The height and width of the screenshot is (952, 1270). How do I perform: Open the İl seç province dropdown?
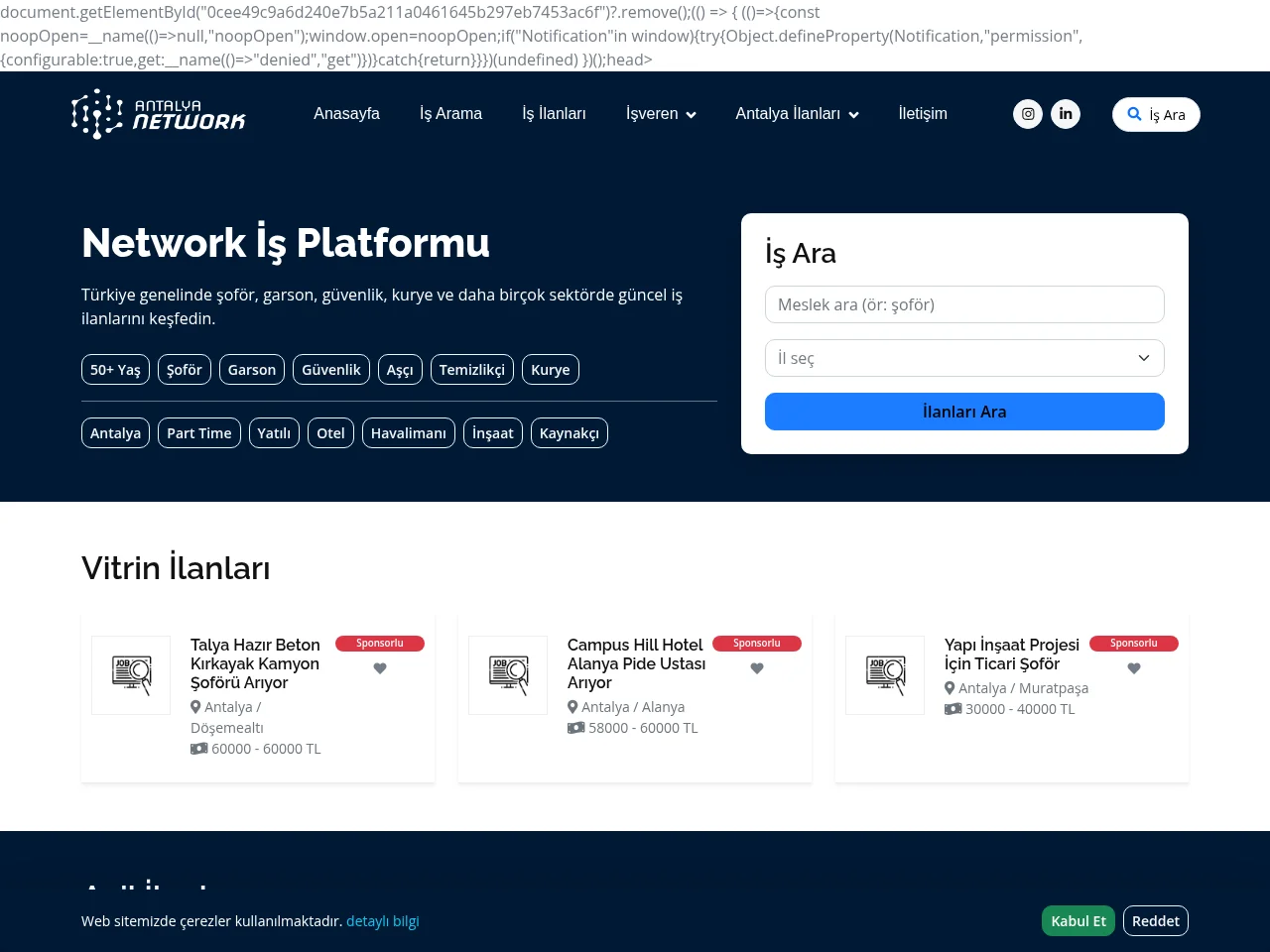pyautogui.click(x=964, y=358)
